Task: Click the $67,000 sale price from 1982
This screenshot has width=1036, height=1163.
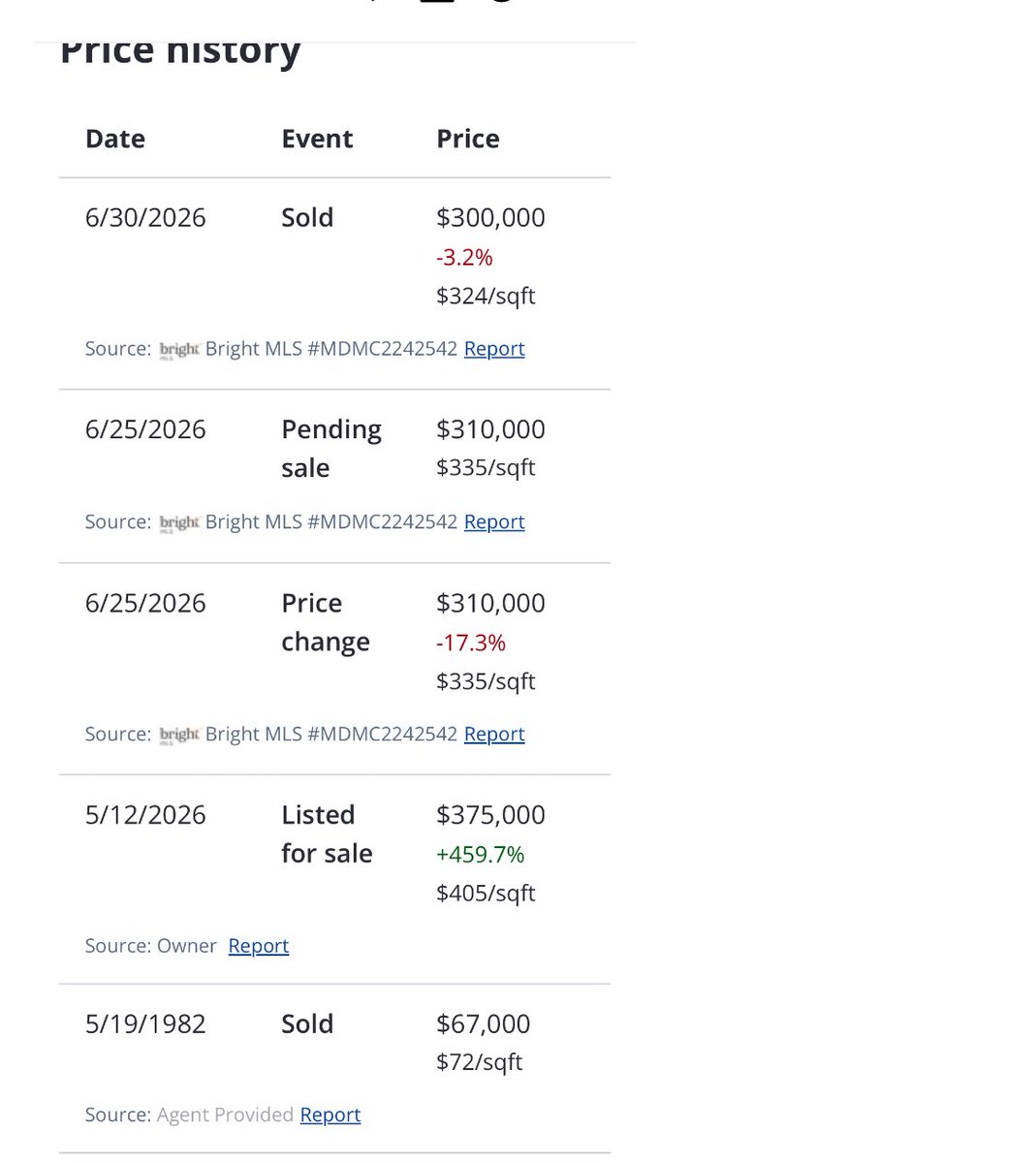Action: coord(484,1024)
